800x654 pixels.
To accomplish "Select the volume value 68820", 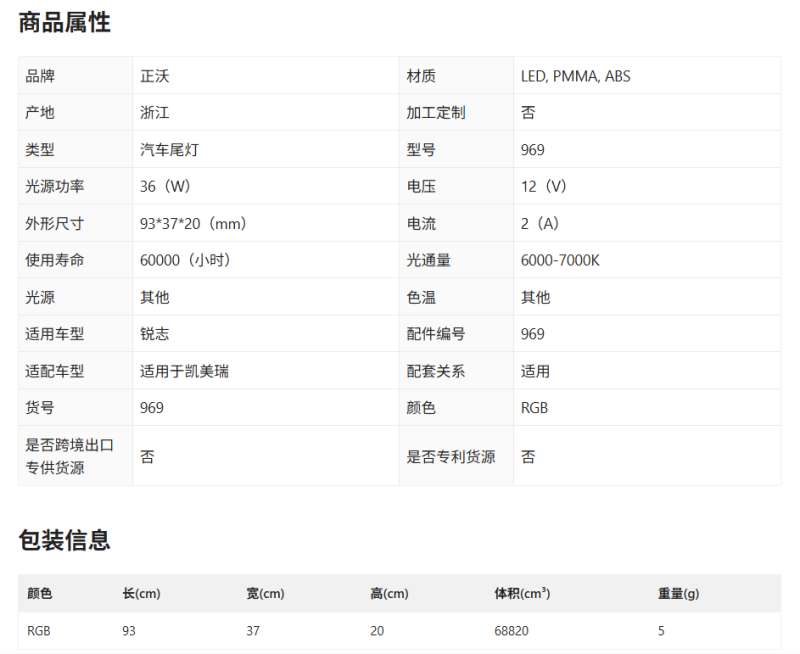I will (x=511, y=631).
